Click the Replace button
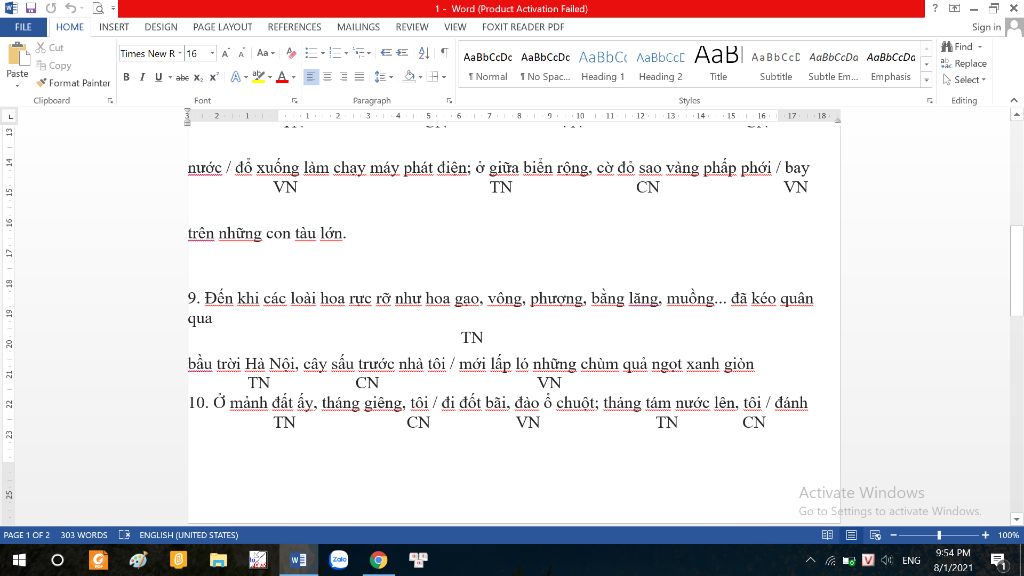Screen dimensions: 1024x576 coord(964,63)
